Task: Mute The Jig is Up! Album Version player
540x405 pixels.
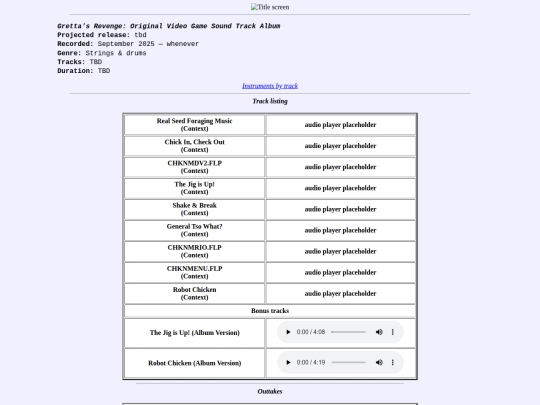Action: [379, 332]
